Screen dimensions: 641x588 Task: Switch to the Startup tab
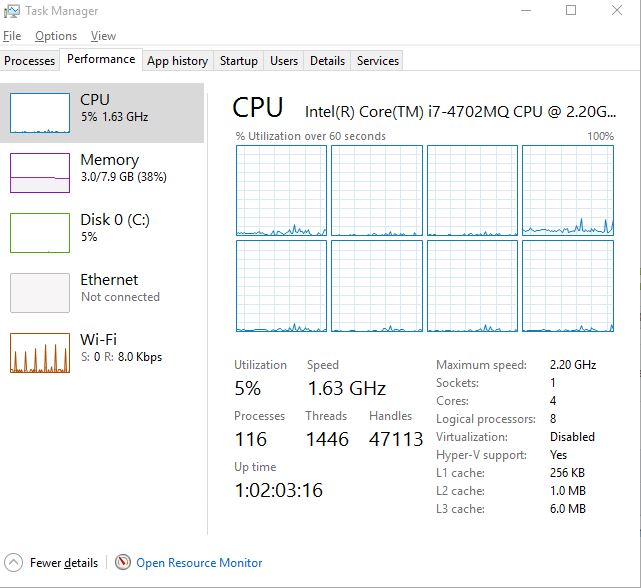tap(239, 61)
